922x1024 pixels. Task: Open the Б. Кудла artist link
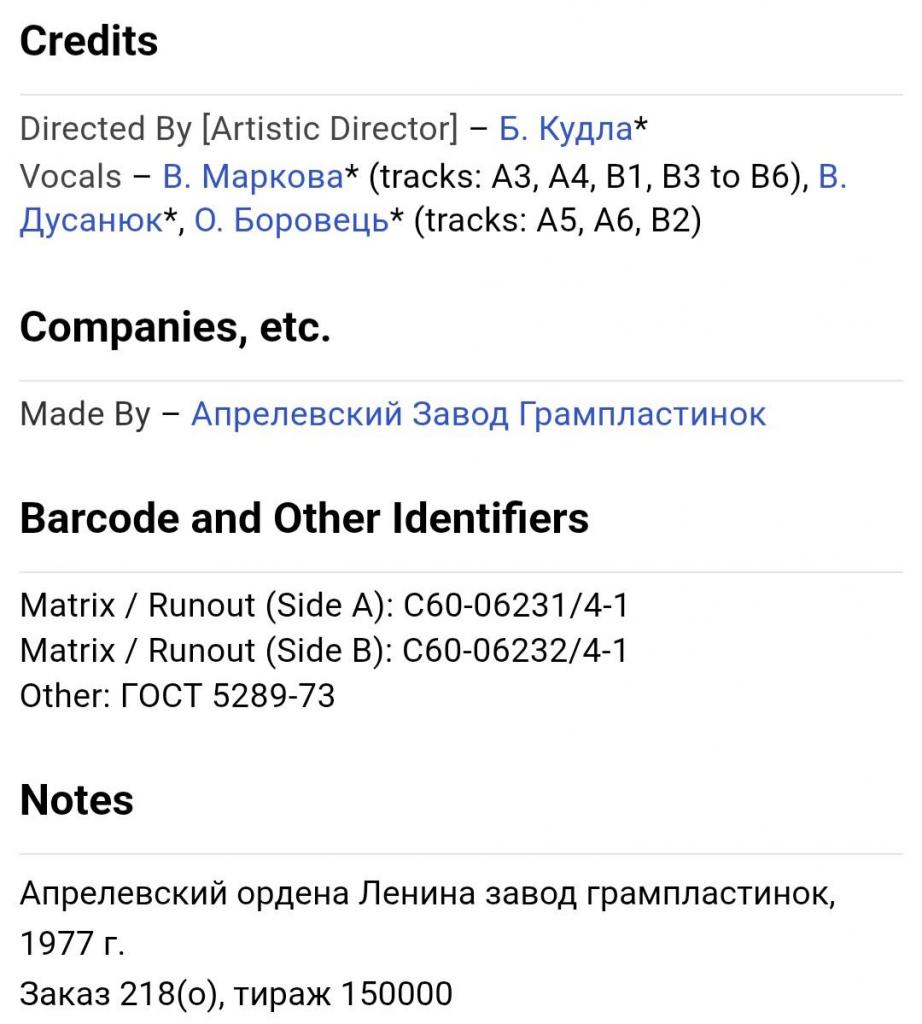pos(565,129)
